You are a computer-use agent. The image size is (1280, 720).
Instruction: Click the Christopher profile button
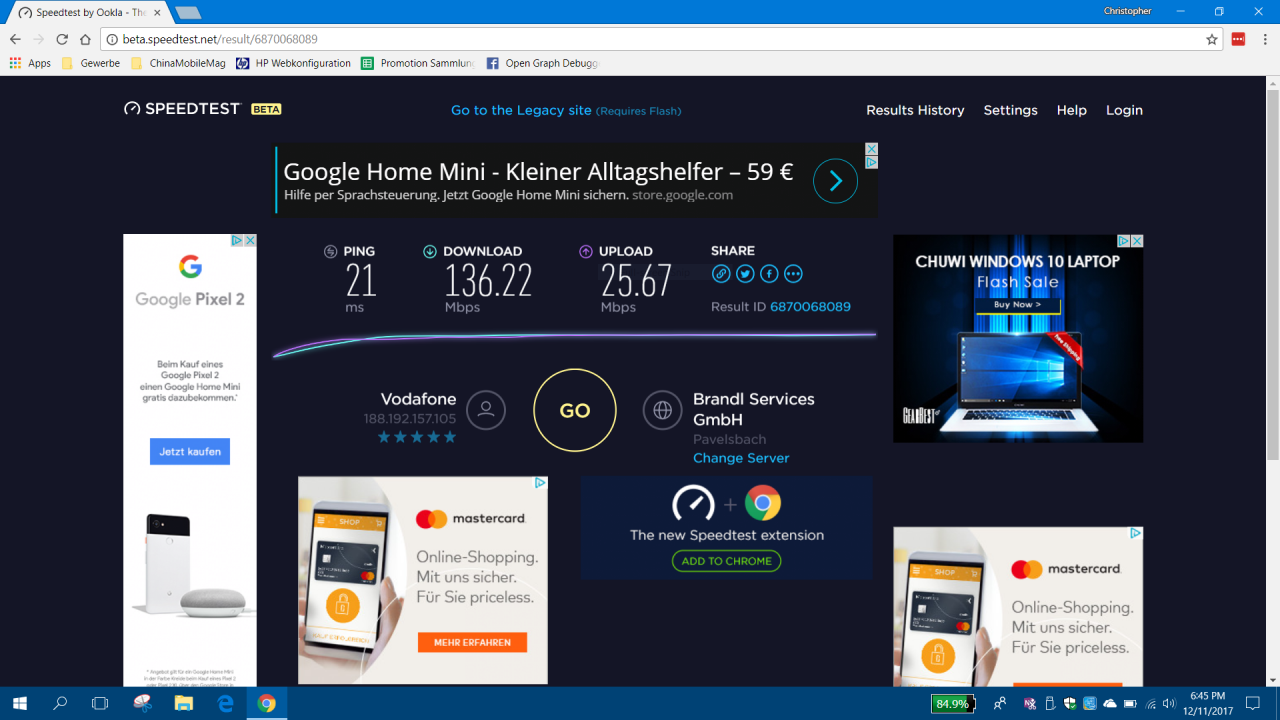1127,11
